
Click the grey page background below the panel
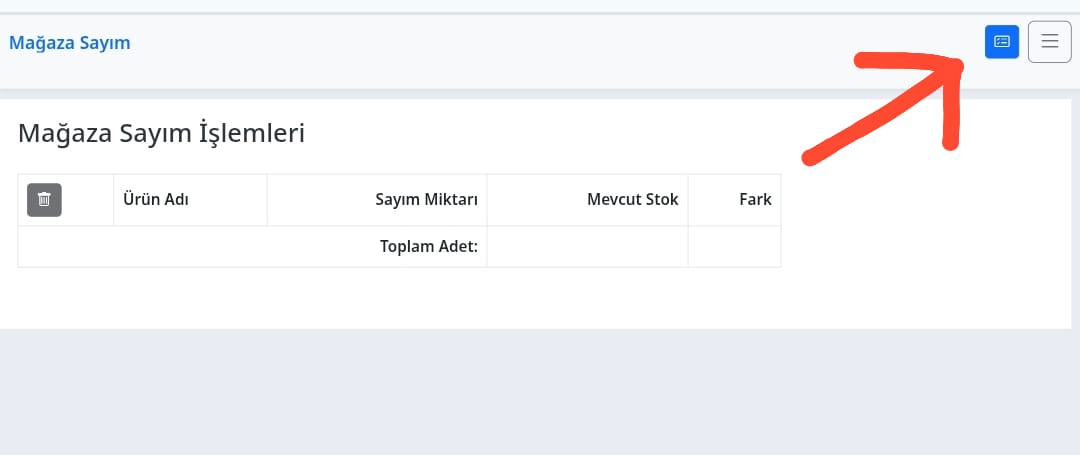coord(540,392)
